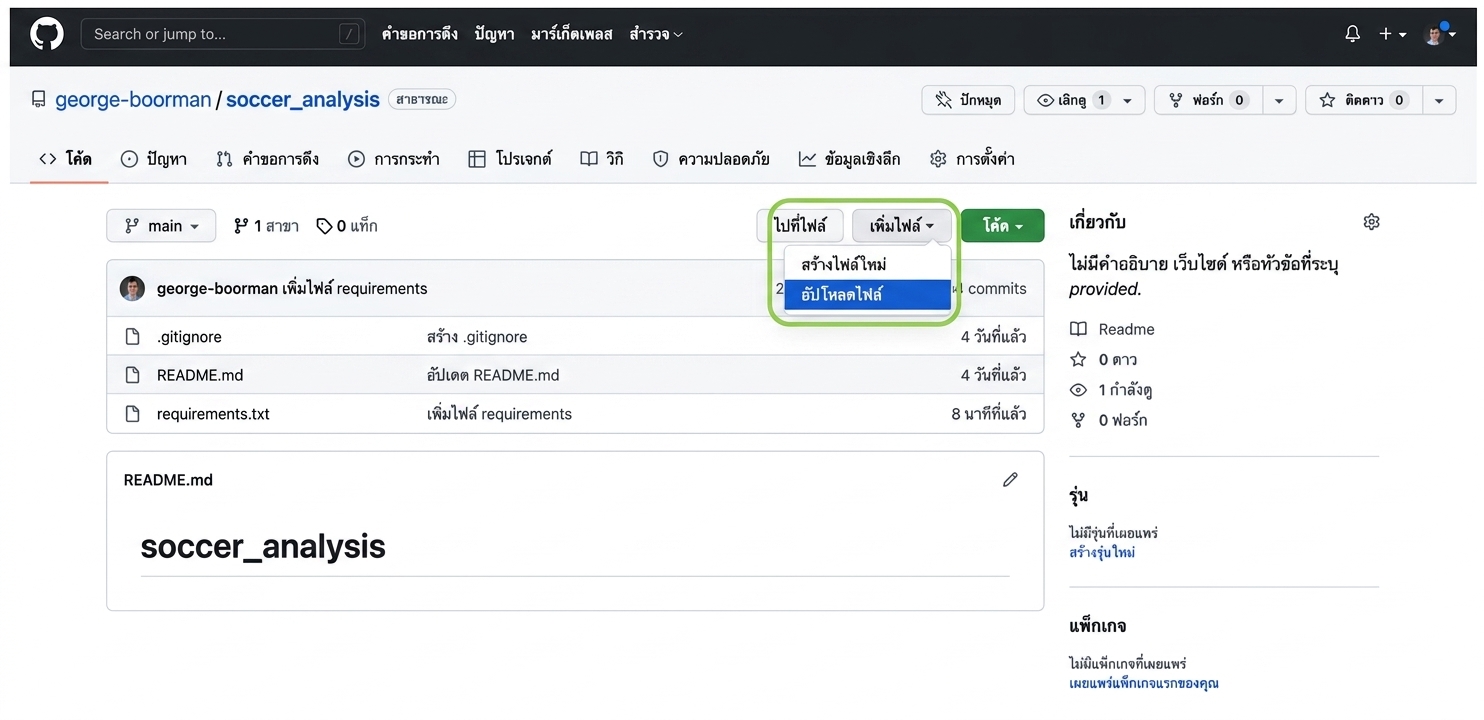Open commit message in requirements.txt row

pyautogui.click(x=499, y=414)
